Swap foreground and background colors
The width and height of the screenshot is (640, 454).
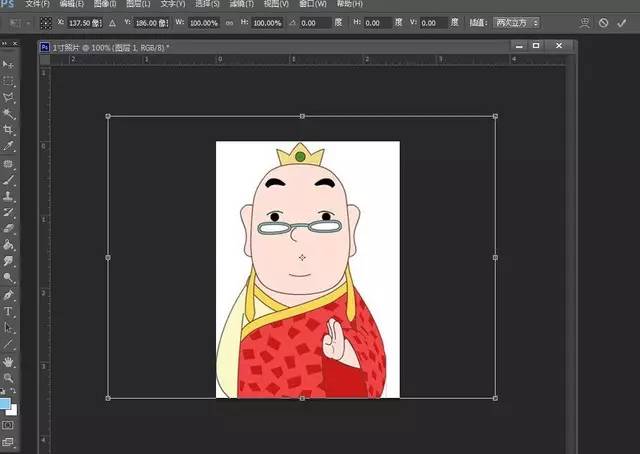click(x=13, y=391)
